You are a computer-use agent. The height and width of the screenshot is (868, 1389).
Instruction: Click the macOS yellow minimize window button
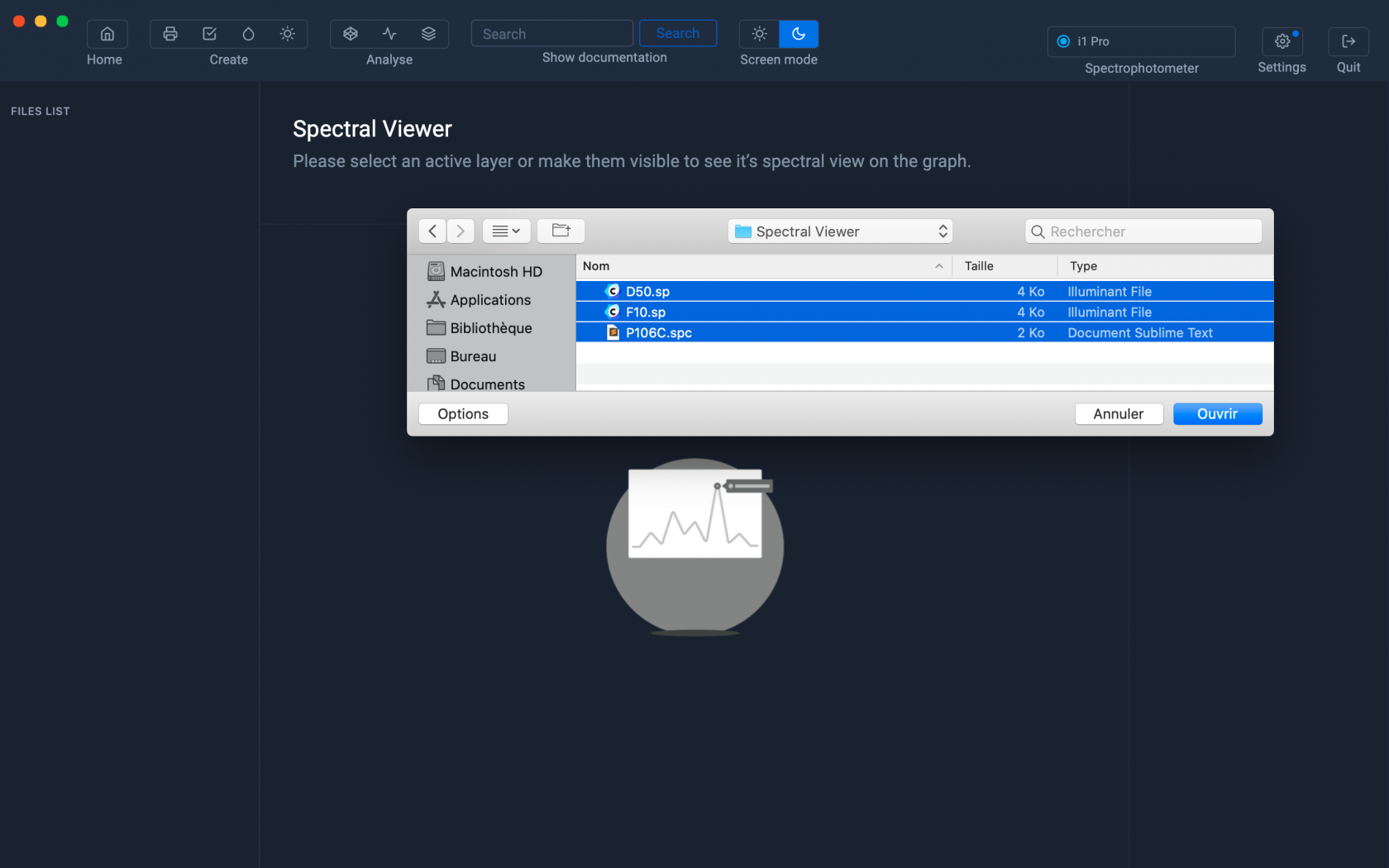[41, 21]
